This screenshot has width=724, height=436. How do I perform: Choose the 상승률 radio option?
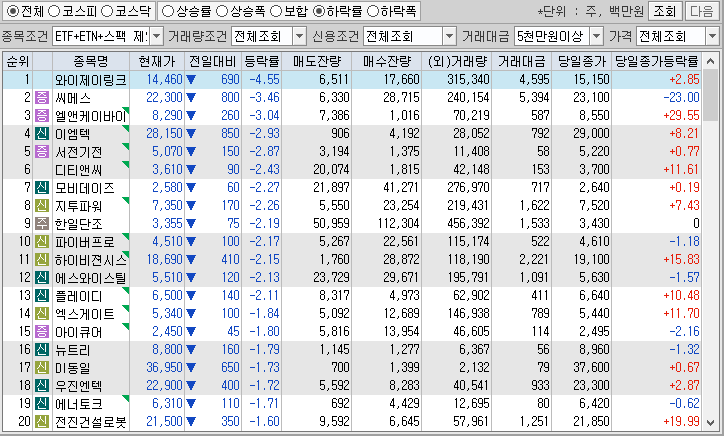coord(169,11)
